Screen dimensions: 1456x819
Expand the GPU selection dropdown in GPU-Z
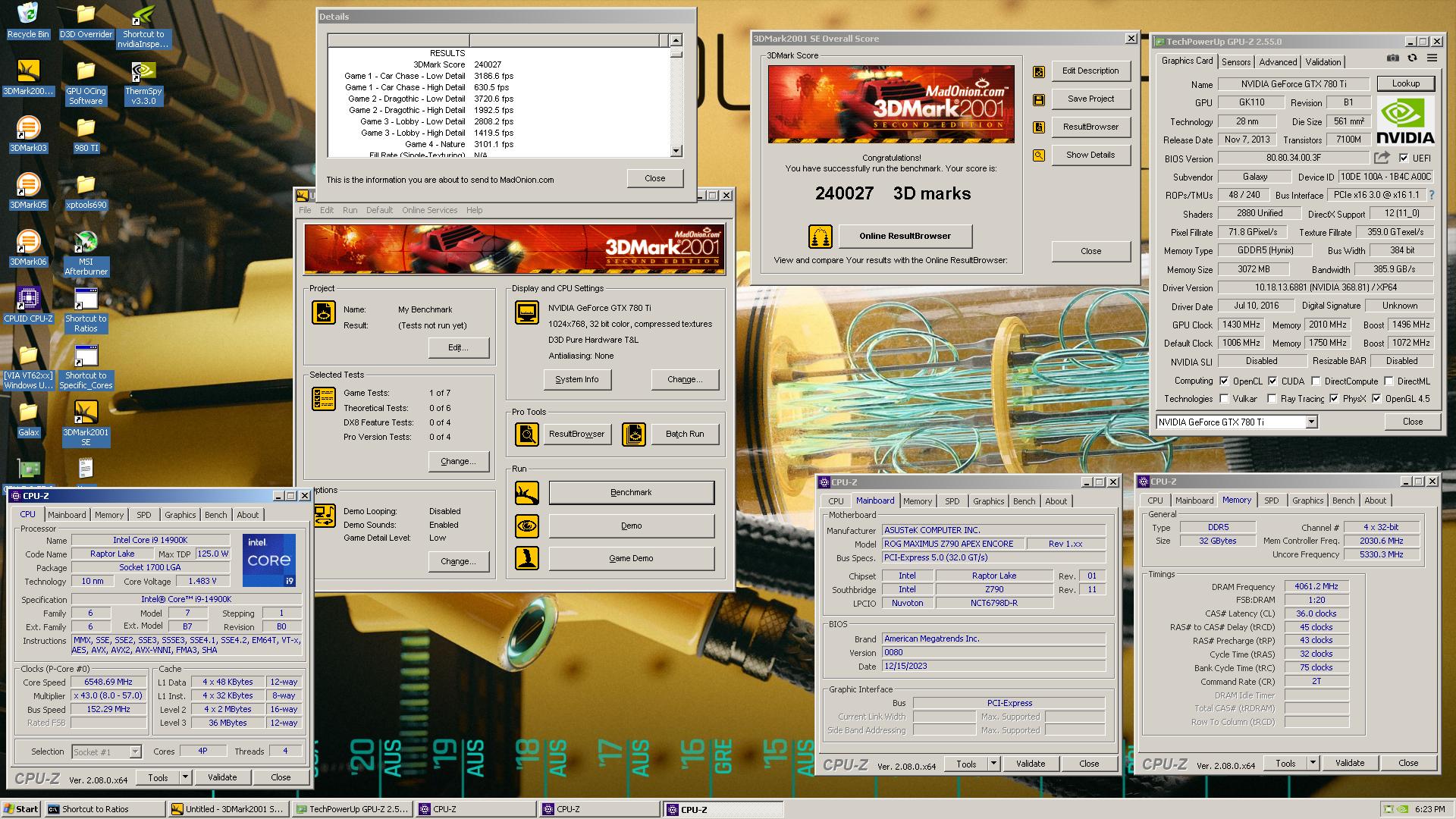pos(1311,422)
